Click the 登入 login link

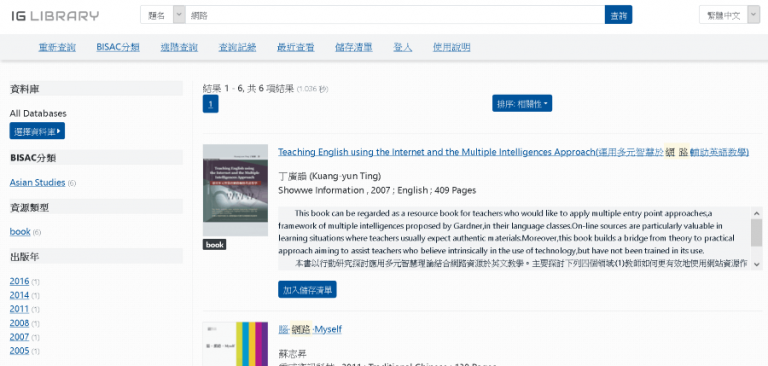coord(403,48)
